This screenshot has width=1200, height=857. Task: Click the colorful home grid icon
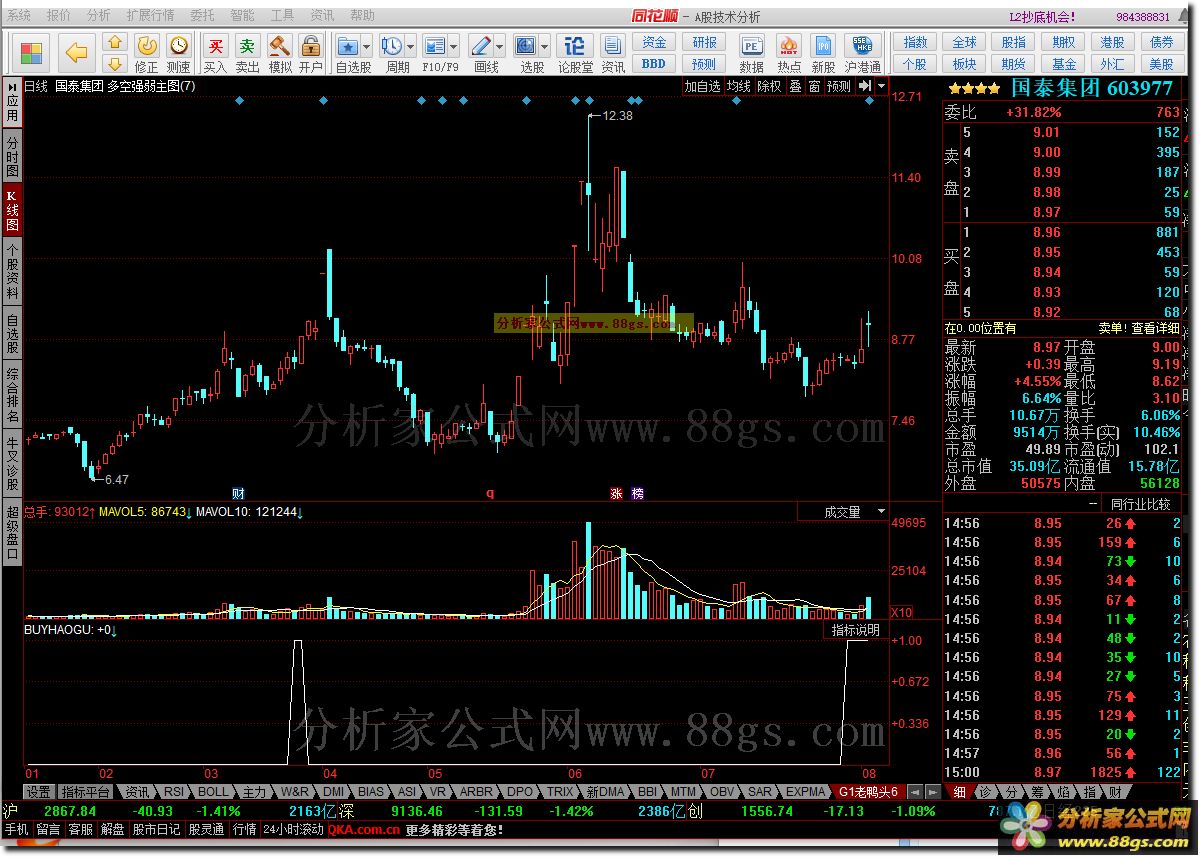point(32,52)
